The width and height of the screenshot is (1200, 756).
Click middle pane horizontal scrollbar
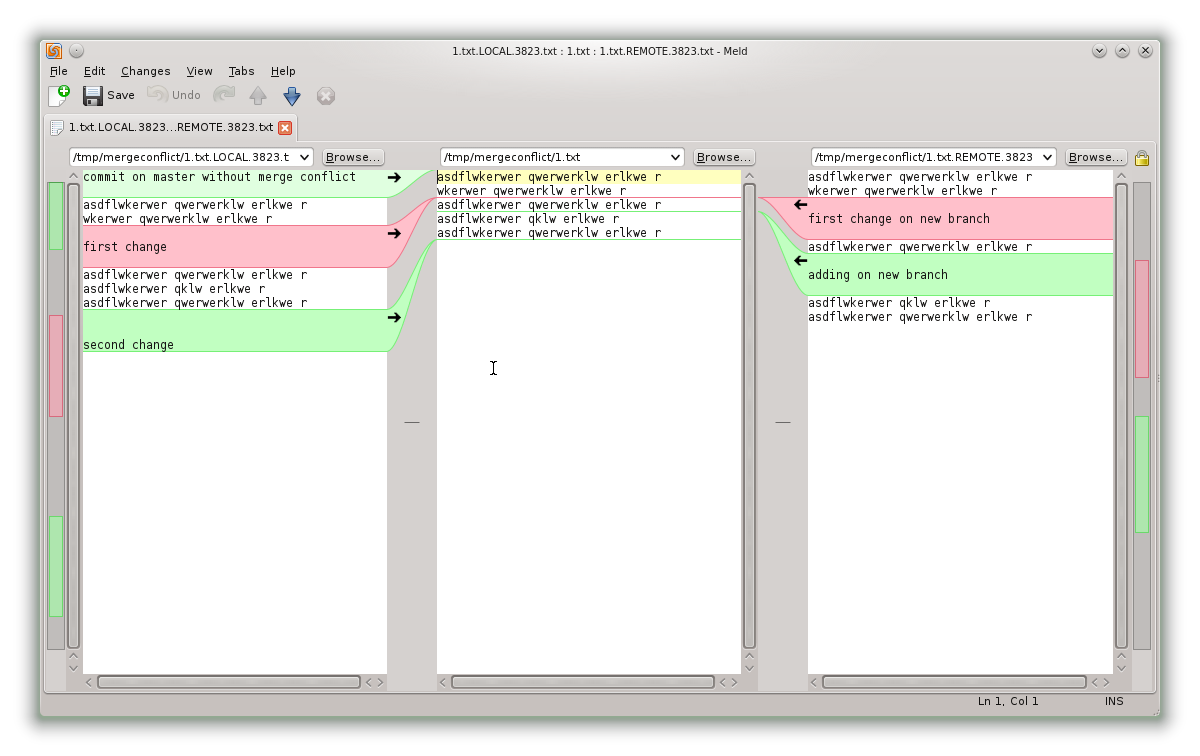coord(583,682)
